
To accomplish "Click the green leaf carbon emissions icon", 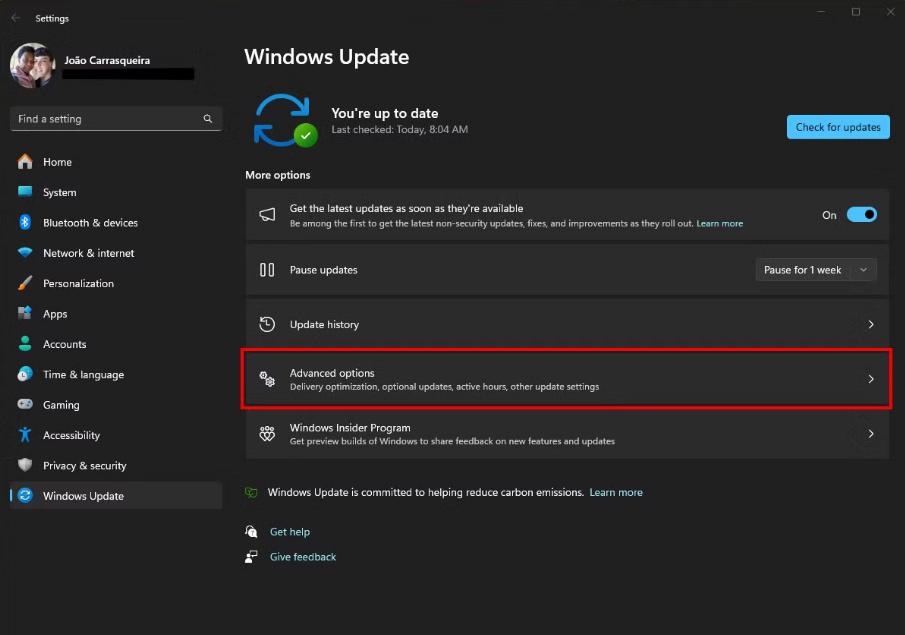I will point(251,492).
